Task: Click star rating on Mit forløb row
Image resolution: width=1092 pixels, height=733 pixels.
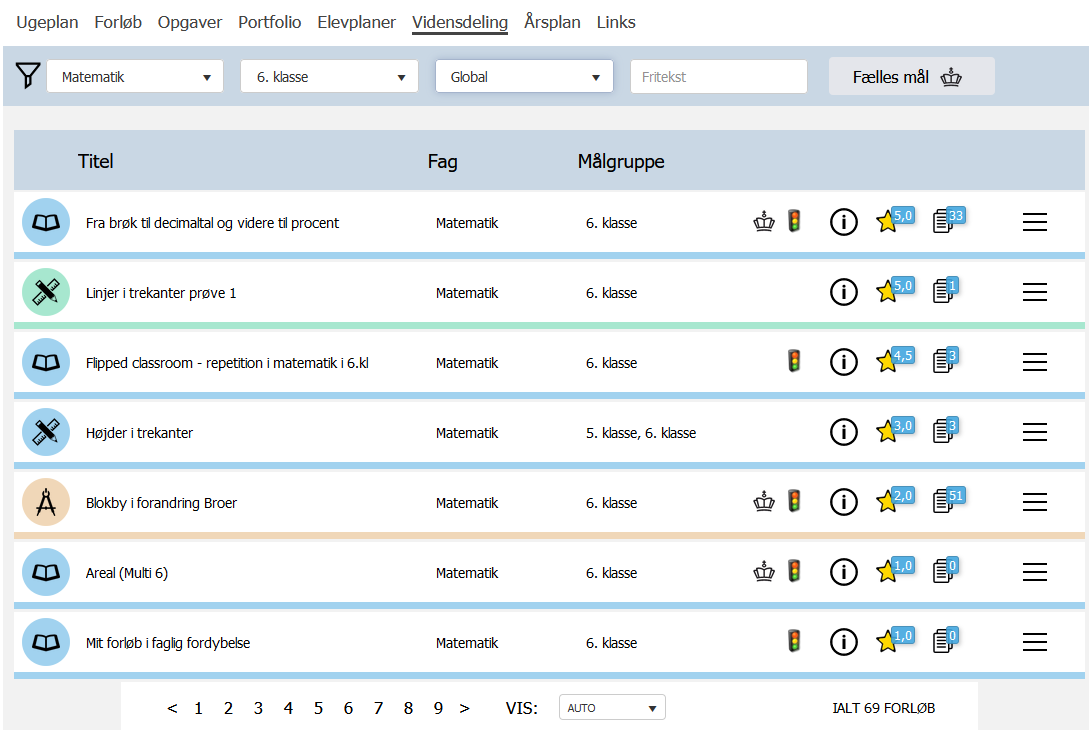Action: (895, 640)
